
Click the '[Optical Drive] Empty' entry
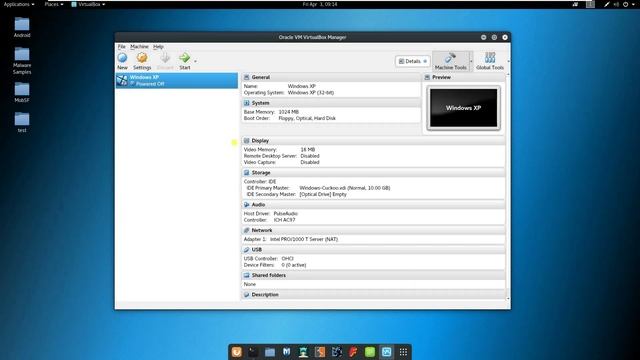coord(323,194)
